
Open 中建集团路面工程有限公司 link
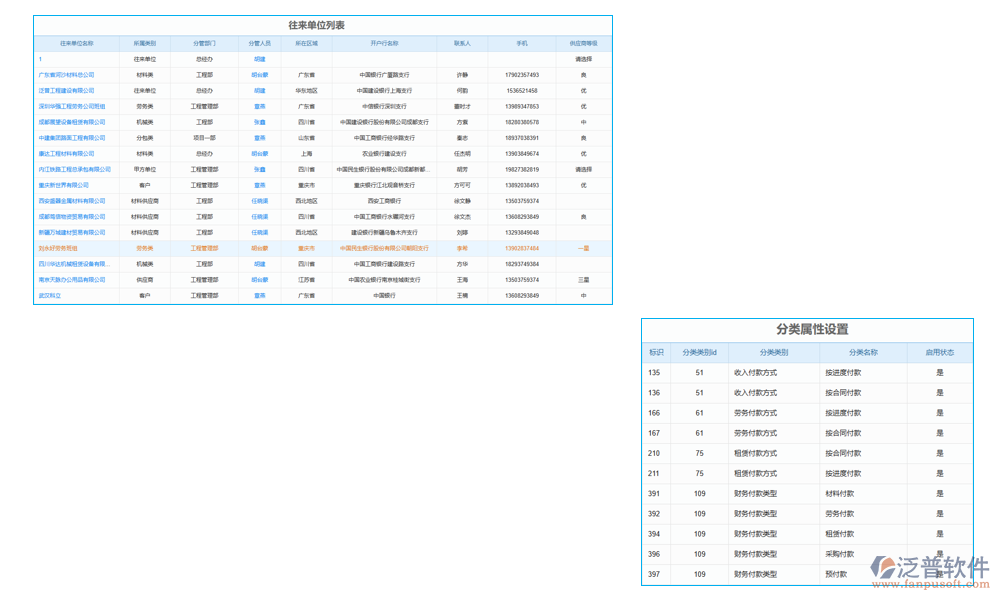71,138
